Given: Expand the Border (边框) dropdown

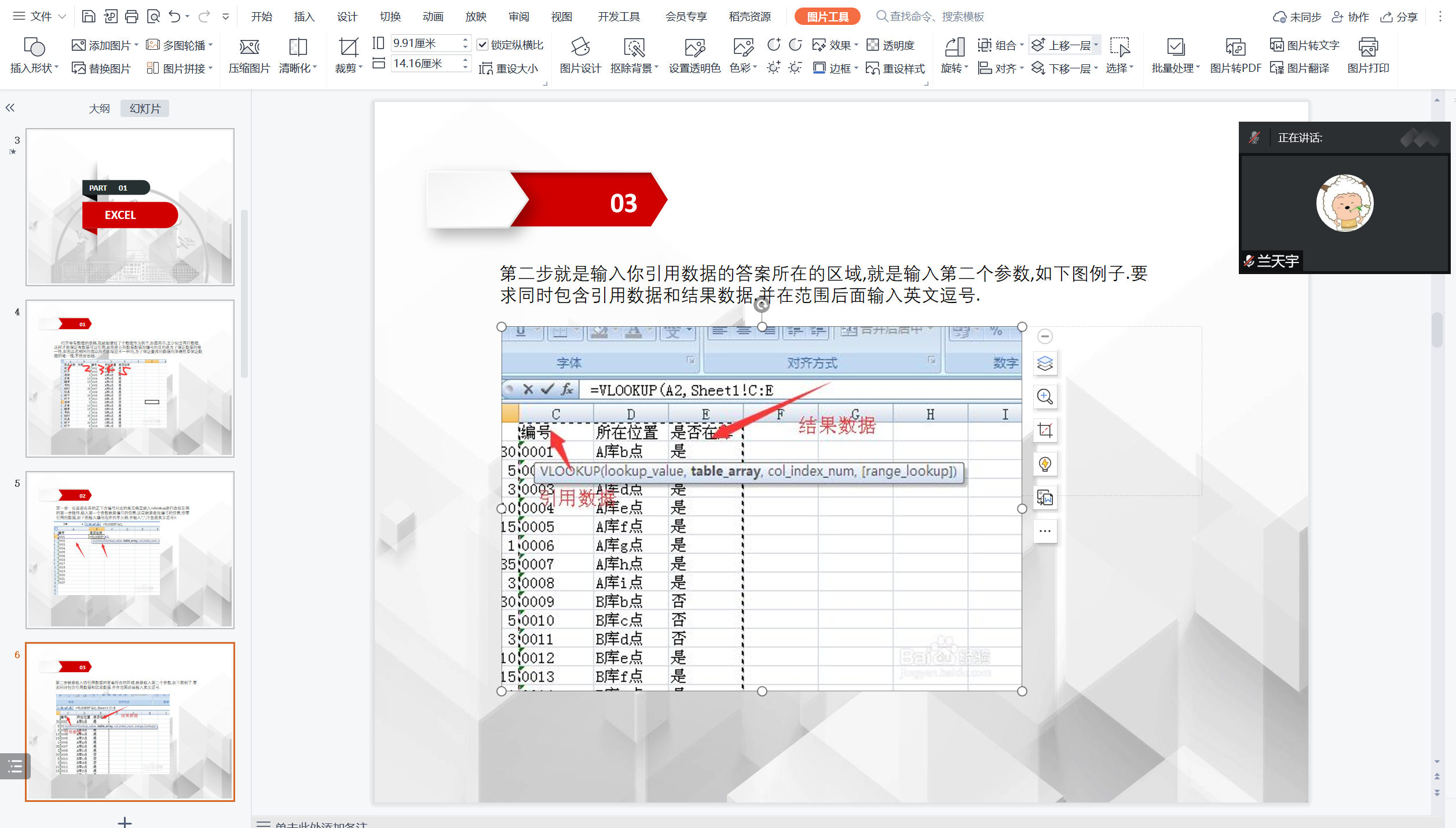Looking at the screenshot, I should [856, 68].
